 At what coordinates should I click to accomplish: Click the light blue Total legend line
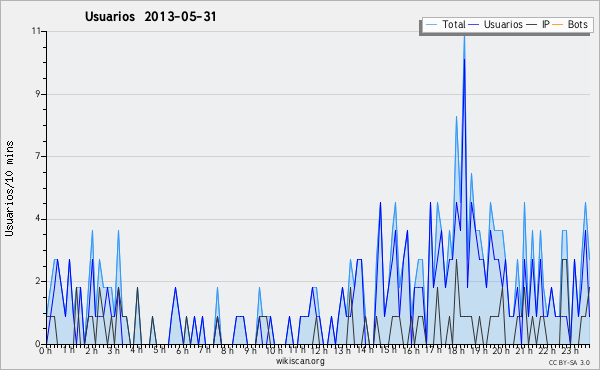[431, 25]
